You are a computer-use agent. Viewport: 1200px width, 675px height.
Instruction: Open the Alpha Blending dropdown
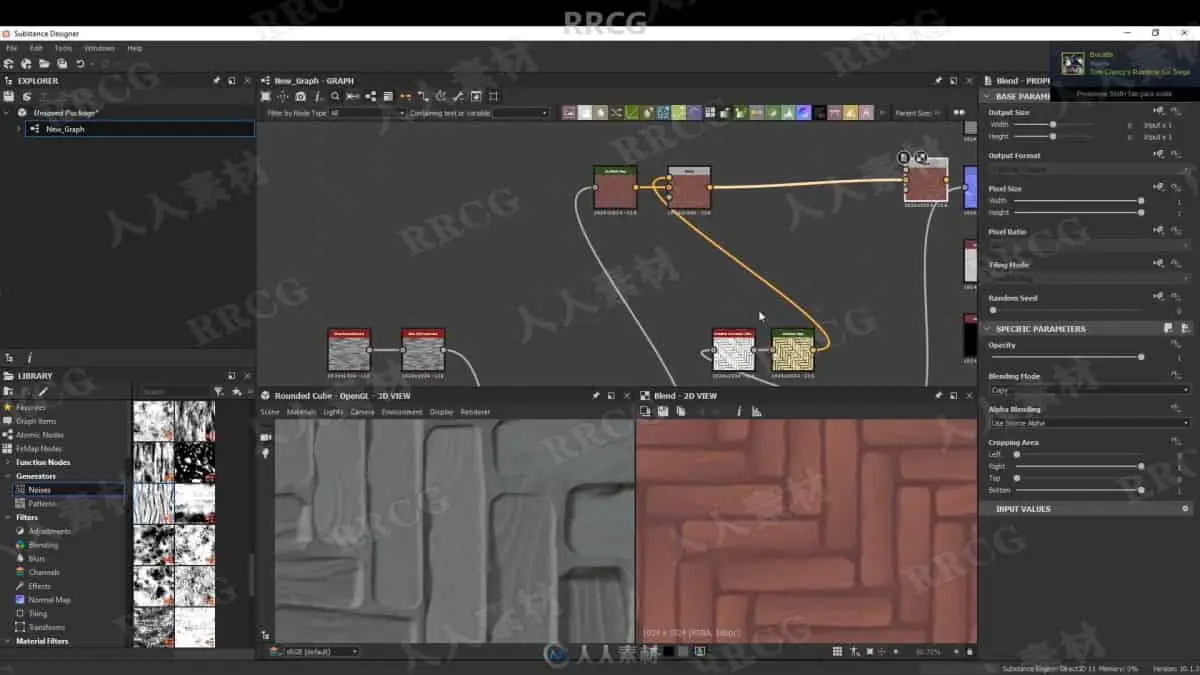[1089, 423]
